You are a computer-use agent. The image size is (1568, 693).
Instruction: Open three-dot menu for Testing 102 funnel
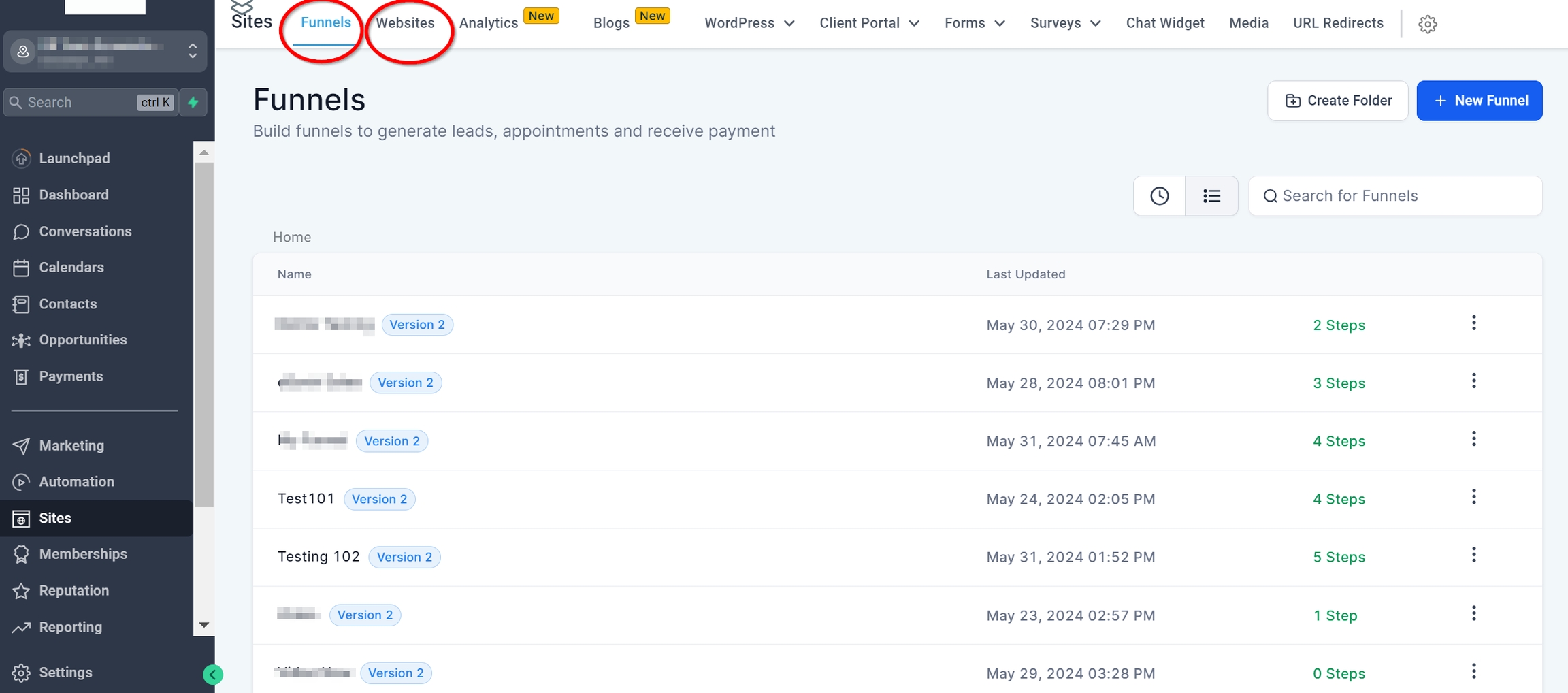coord(1473,555)
